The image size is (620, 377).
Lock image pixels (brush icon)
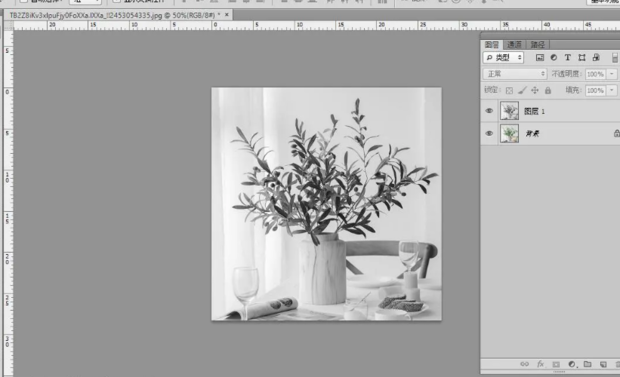click(522, 91)
